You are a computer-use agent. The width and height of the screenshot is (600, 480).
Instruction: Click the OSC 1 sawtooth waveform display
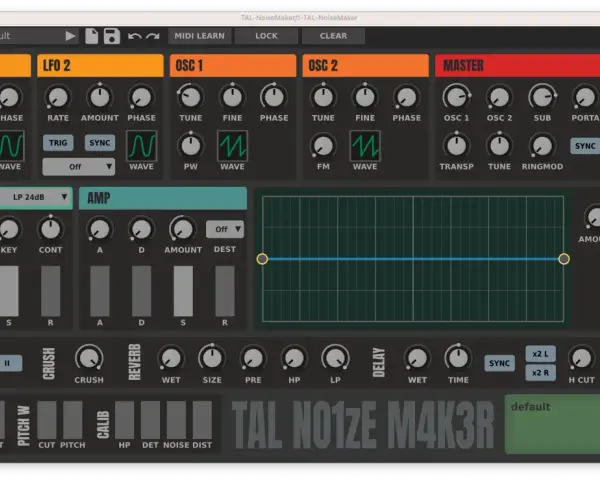(x=232, y=146)
